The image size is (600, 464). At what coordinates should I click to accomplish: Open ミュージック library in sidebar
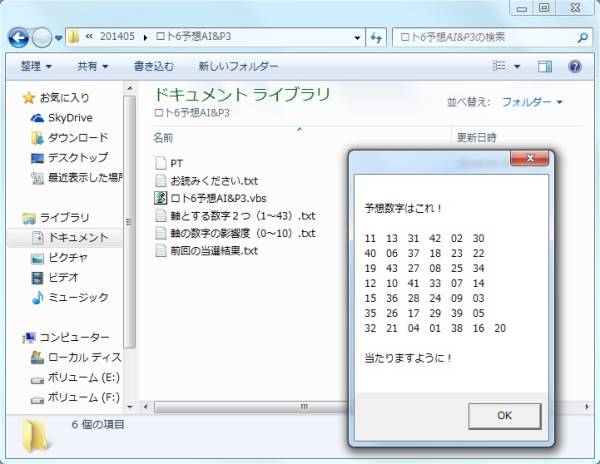tap(70, 297)
